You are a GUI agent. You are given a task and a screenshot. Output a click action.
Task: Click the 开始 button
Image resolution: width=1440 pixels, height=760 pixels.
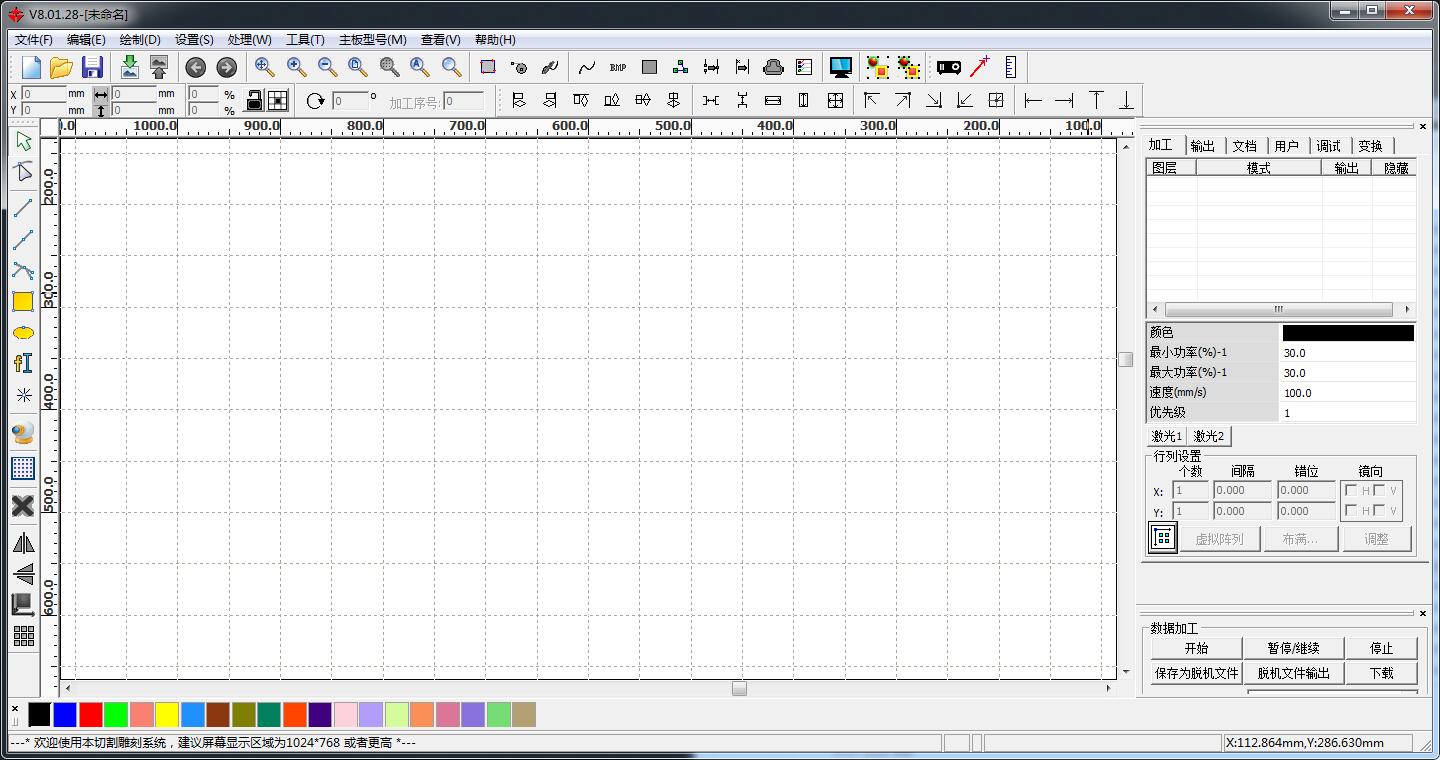coord(1196,648)
